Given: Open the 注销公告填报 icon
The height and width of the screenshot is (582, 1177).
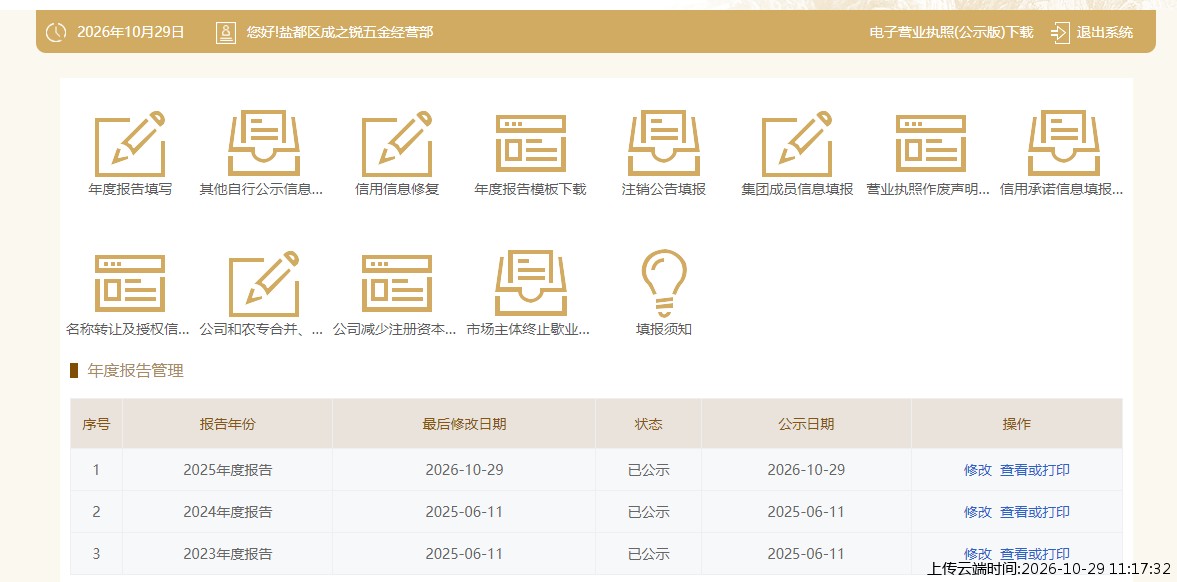Looking at the screenshot, I should pos(664,144).
